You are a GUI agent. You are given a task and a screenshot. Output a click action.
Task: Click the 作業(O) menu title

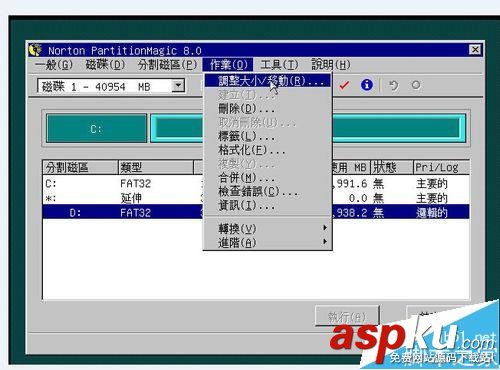(x=228, y=64)
